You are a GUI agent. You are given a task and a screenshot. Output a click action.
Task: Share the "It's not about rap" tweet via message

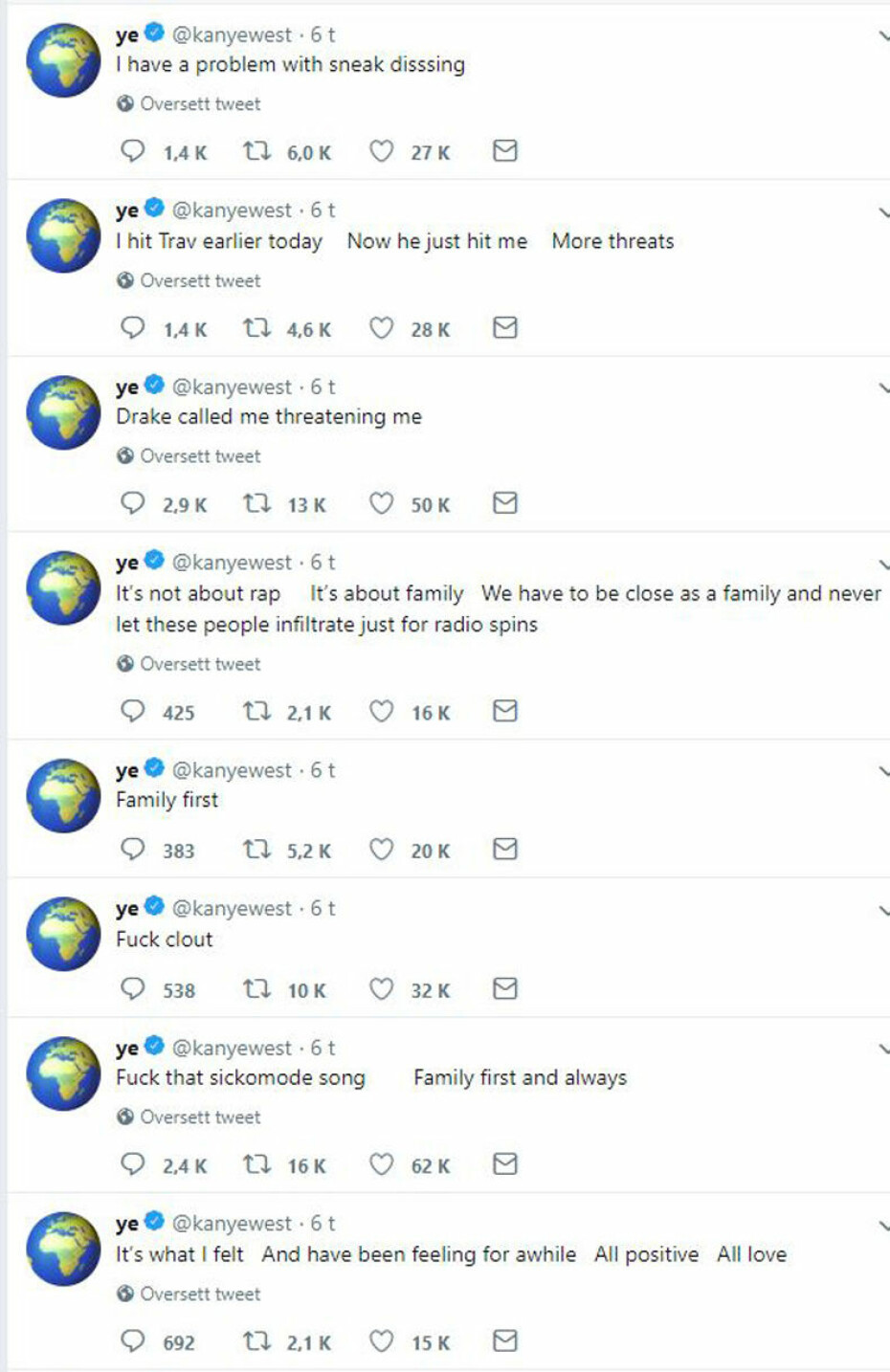pos(506,711)
